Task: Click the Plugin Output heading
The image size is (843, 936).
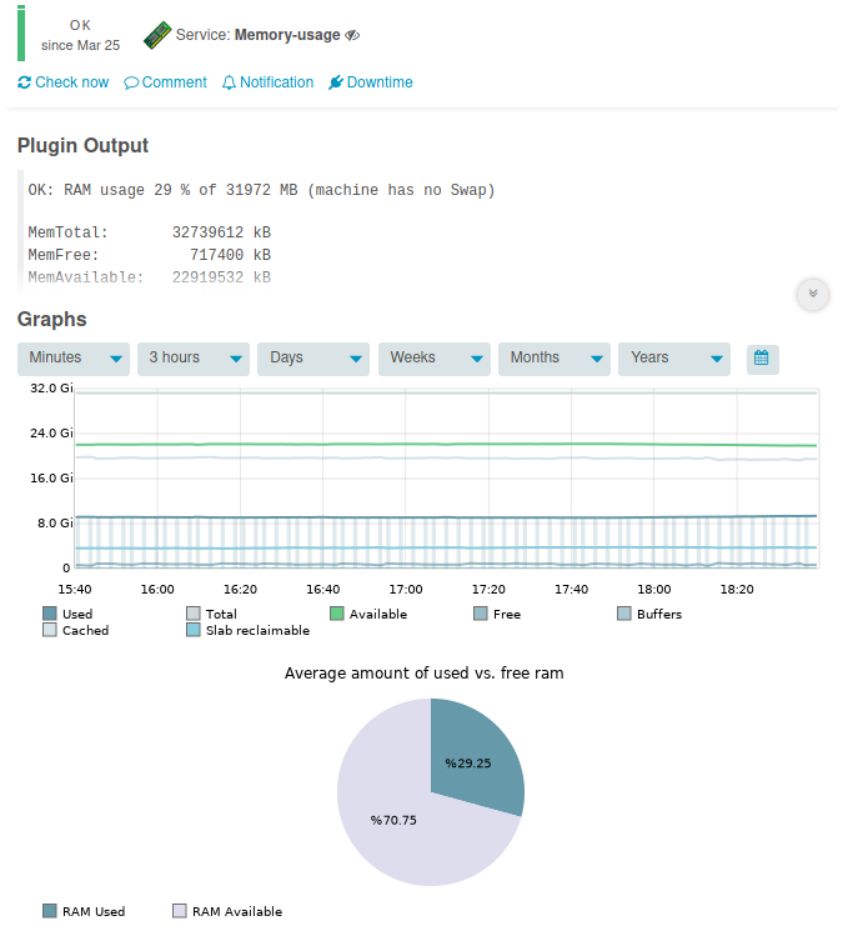Action: (x=83, y=146)
